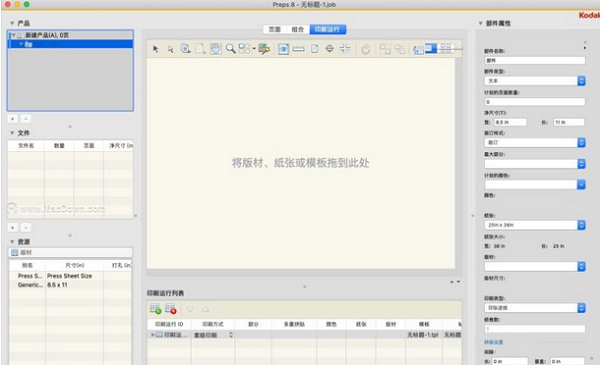
Task: Open the 版材 dropdown in properties panel
Action: (x=535, y=266)
